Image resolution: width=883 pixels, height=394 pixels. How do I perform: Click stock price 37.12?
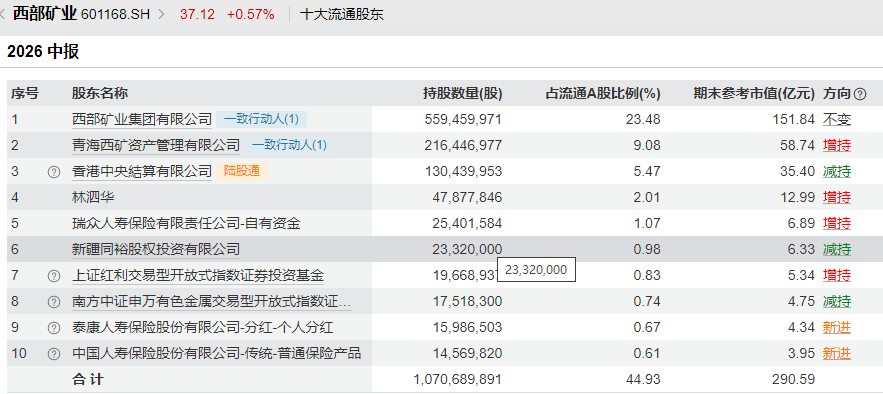click(x=198, y=15)
